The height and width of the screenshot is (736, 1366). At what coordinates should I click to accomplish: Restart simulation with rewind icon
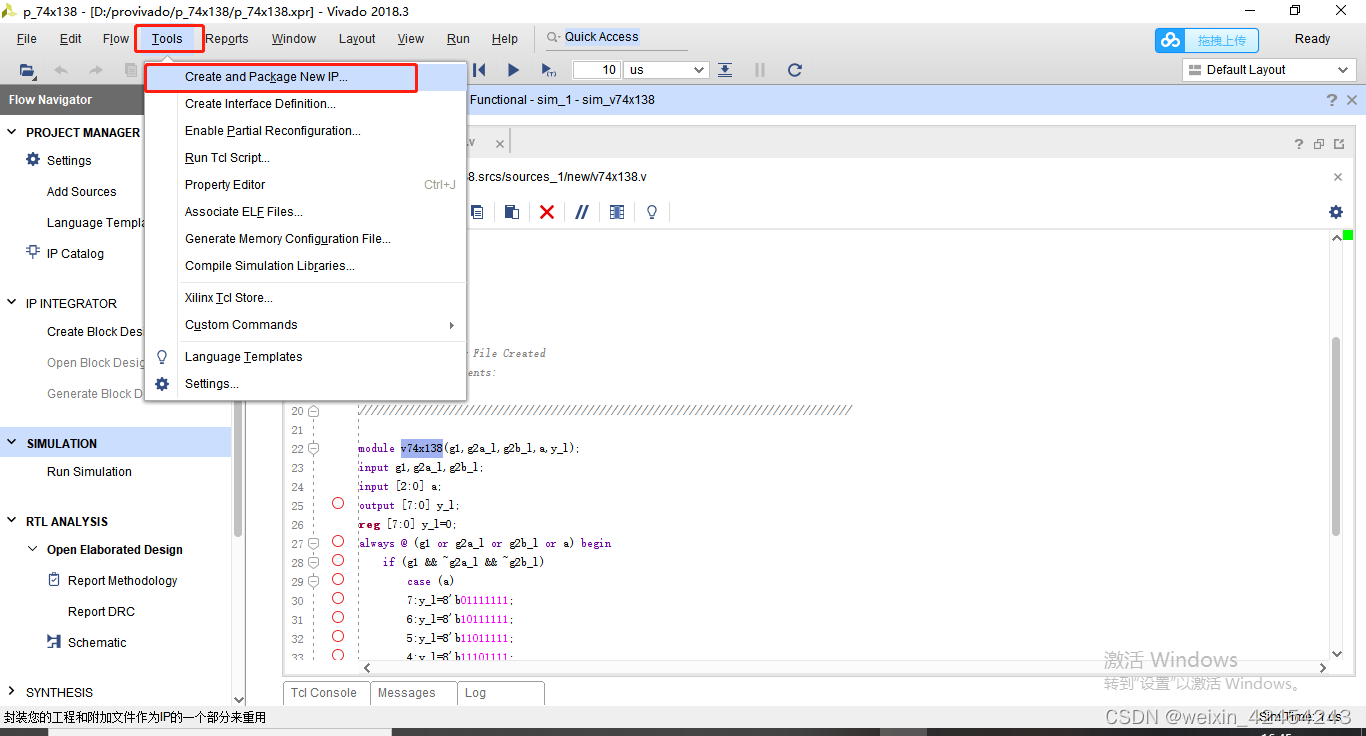click(x=479, y=70)
